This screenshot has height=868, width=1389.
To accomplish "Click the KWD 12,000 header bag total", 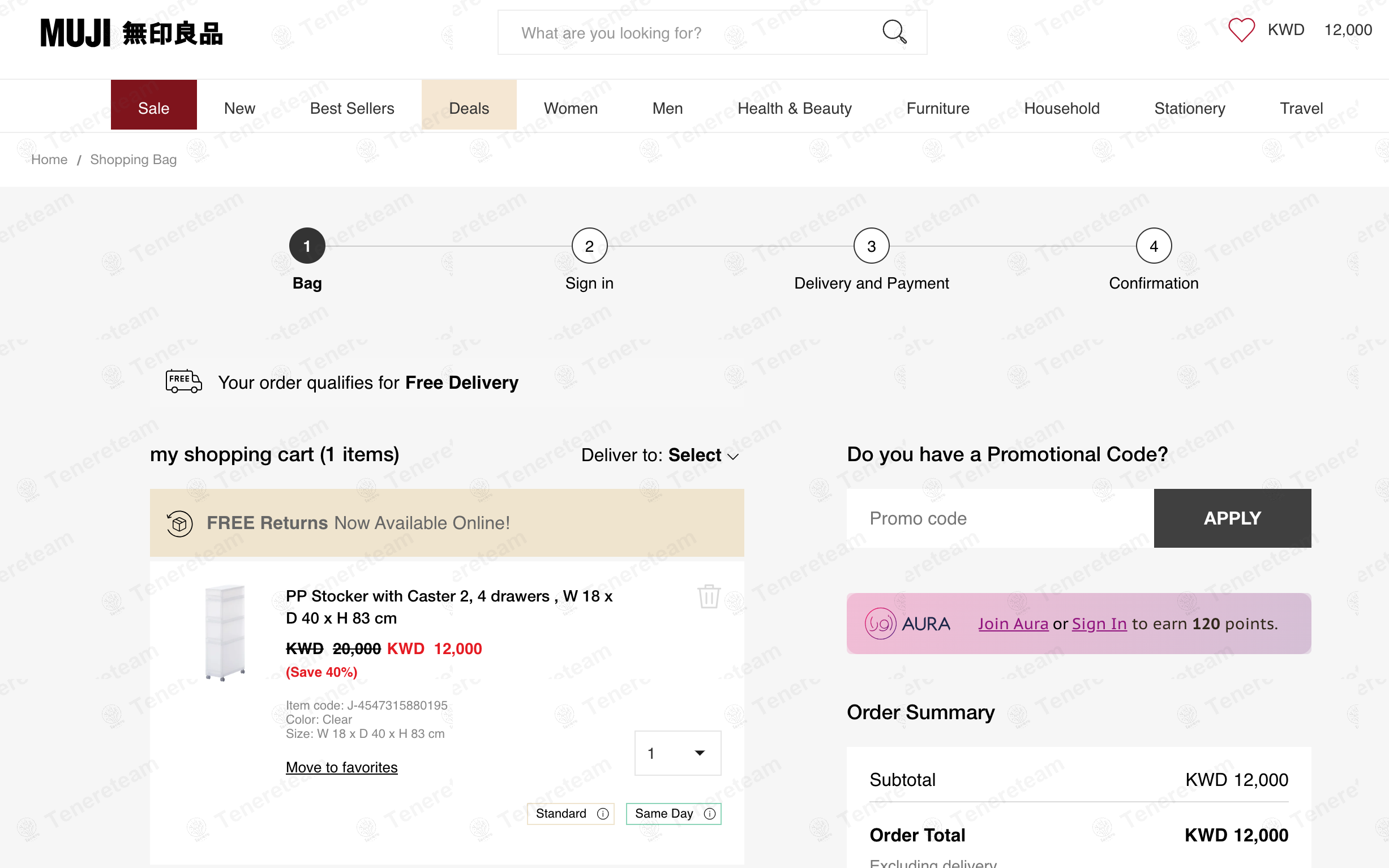I will tap(1319, 30).
